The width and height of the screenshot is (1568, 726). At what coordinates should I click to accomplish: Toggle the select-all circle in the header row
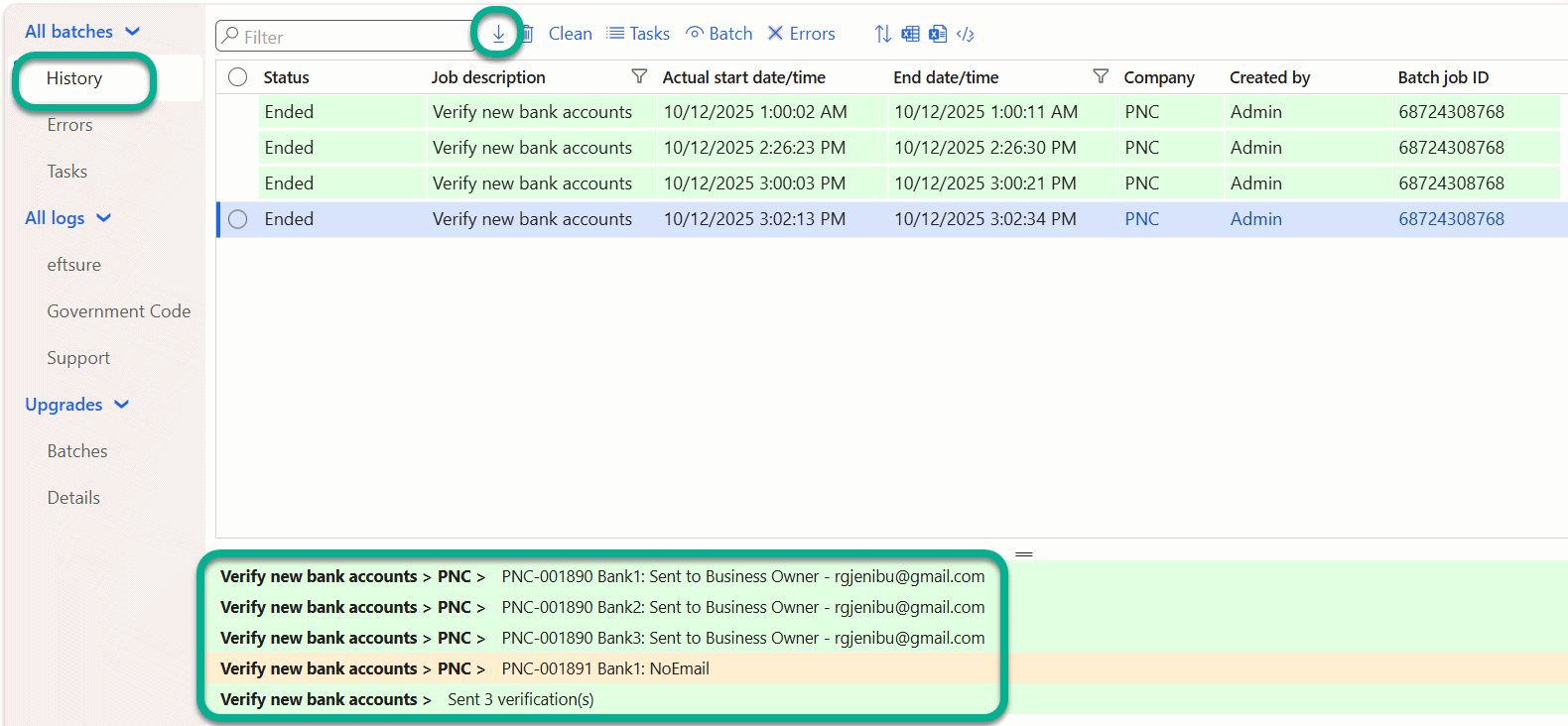tap(238, 77)
